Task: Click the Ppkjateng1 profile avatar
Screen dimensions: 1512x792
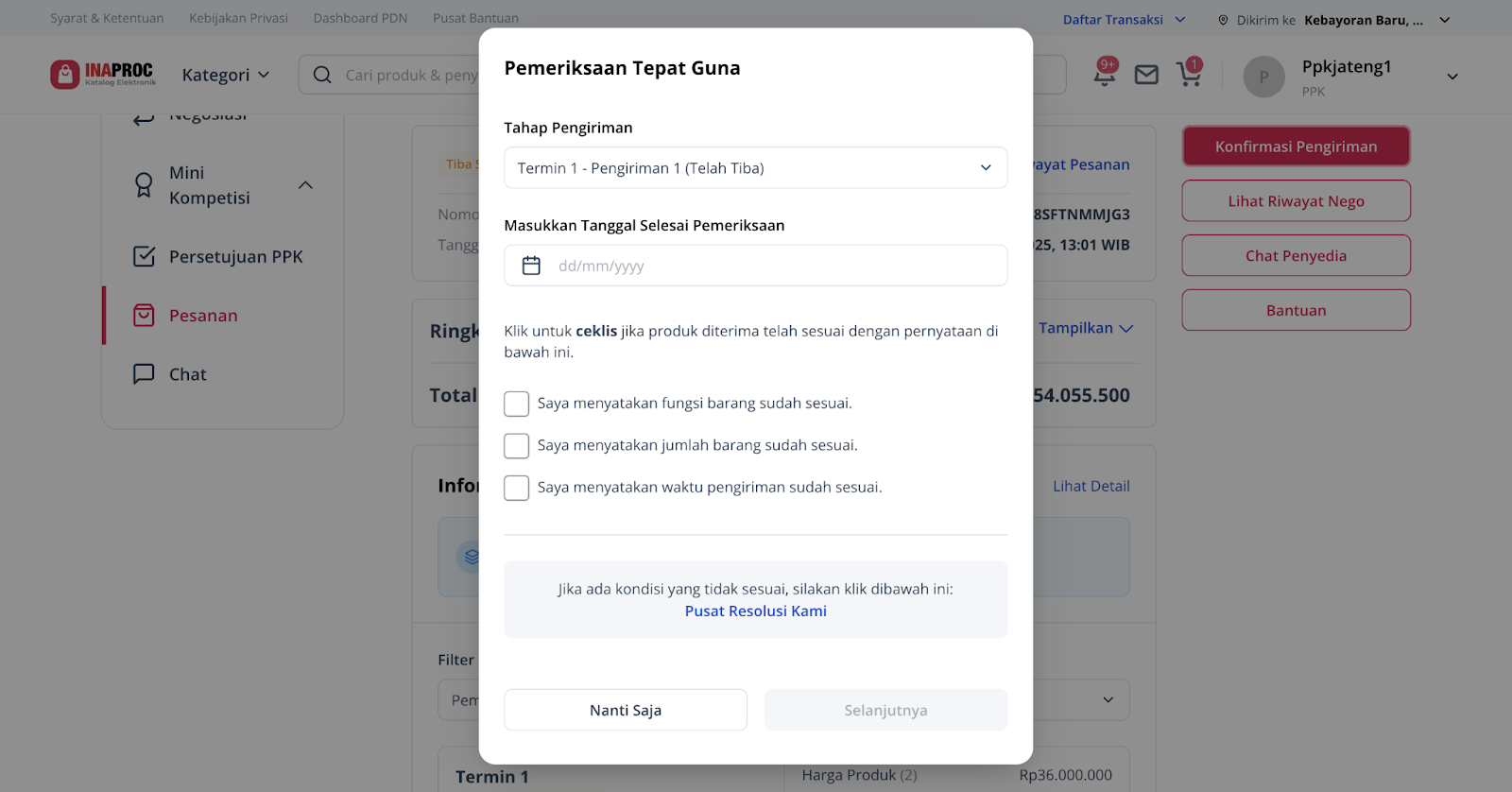Action: coord(1263,77)
